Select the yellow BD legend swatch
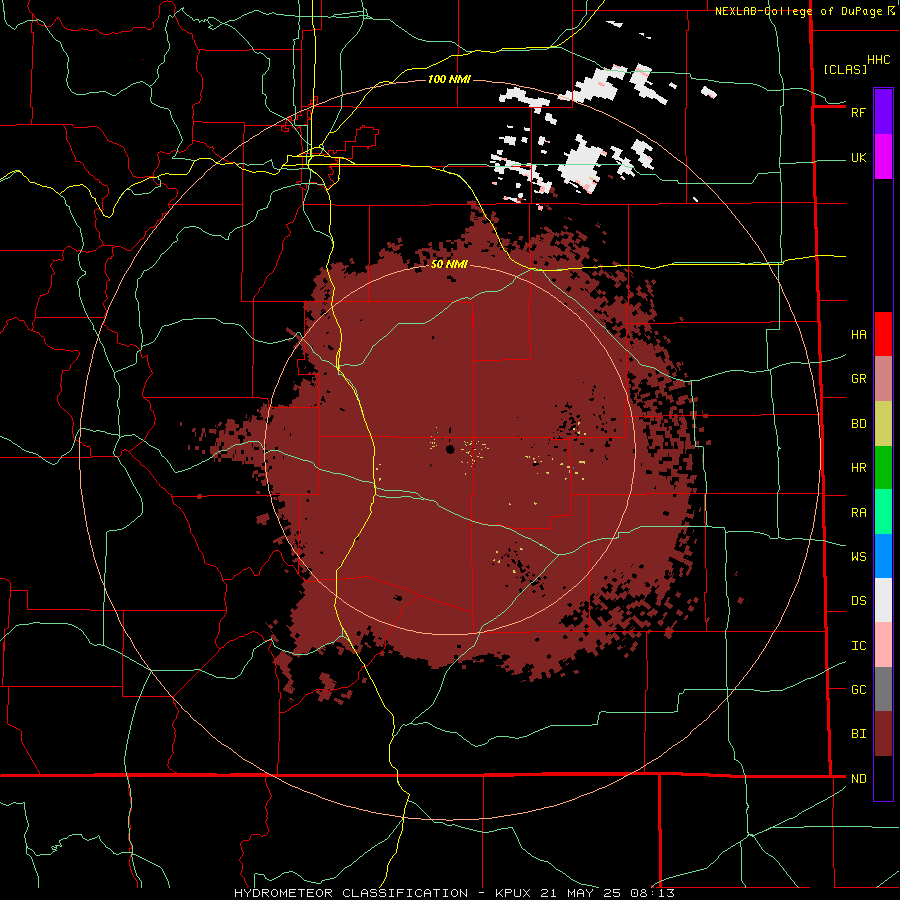 [x=883, y=423]
